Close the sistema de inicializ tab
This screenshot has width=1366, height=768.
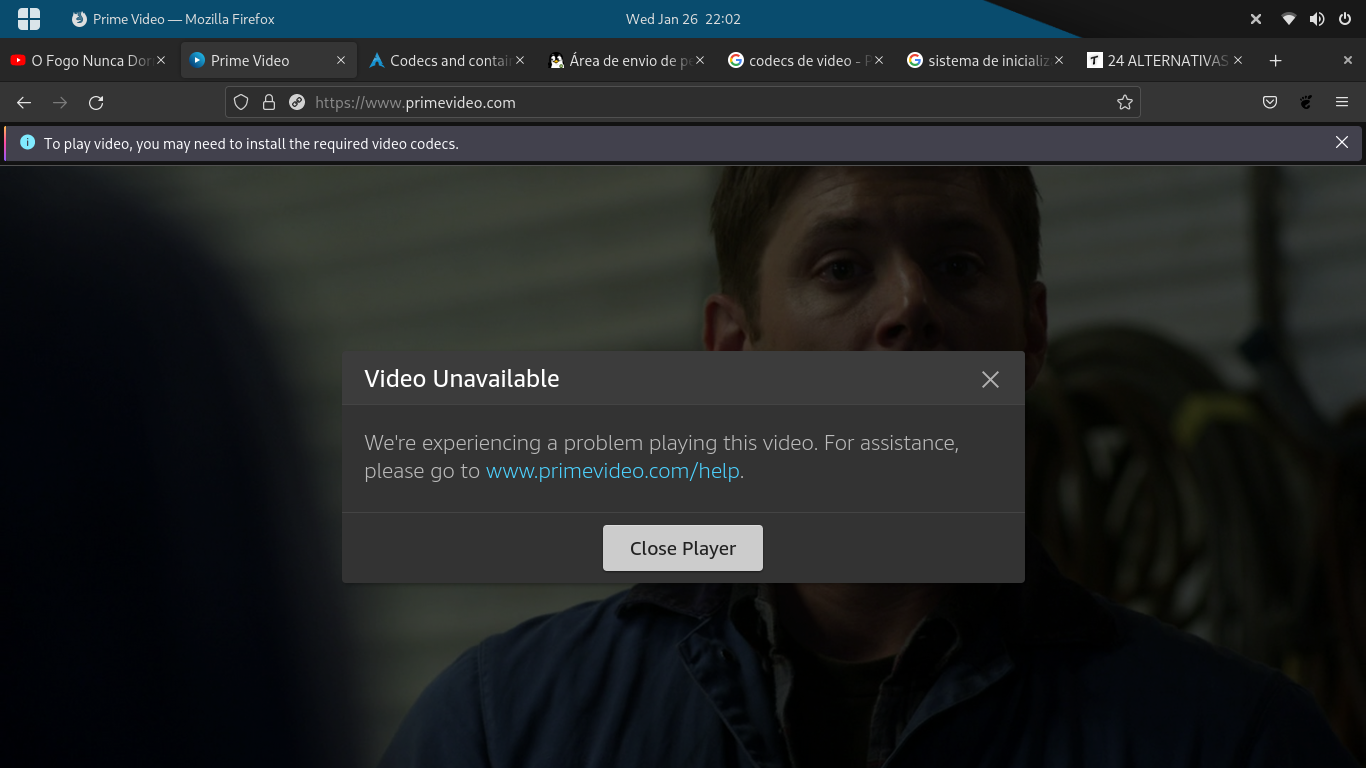[1059, 61]
